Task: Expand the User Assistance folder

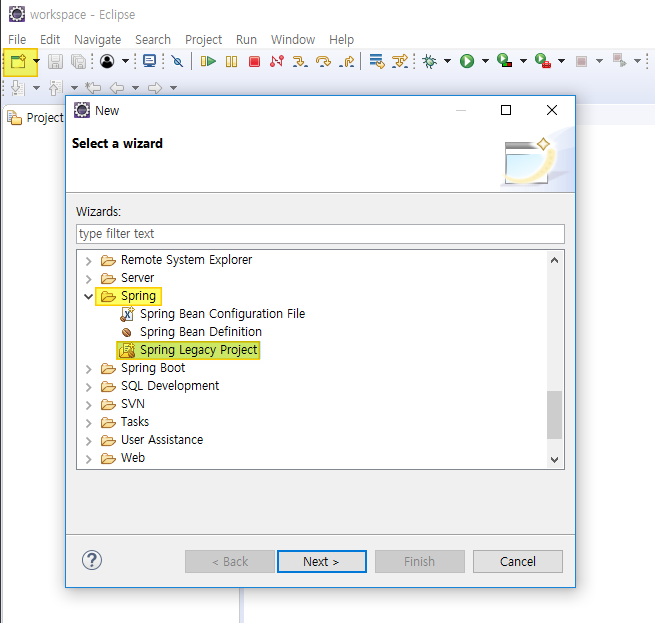Action: pyautogui.click(x=88, y=441)
